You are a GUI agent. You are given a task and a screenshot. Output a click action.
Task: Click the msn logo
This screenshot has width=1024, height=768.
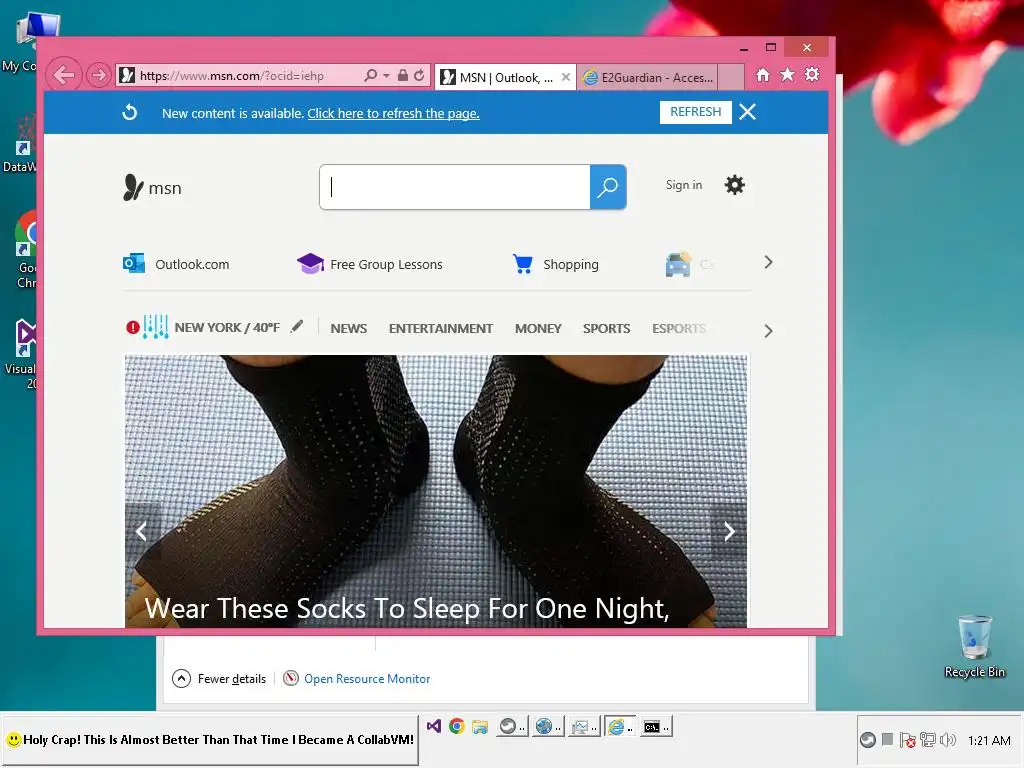[x=152, y=187]
